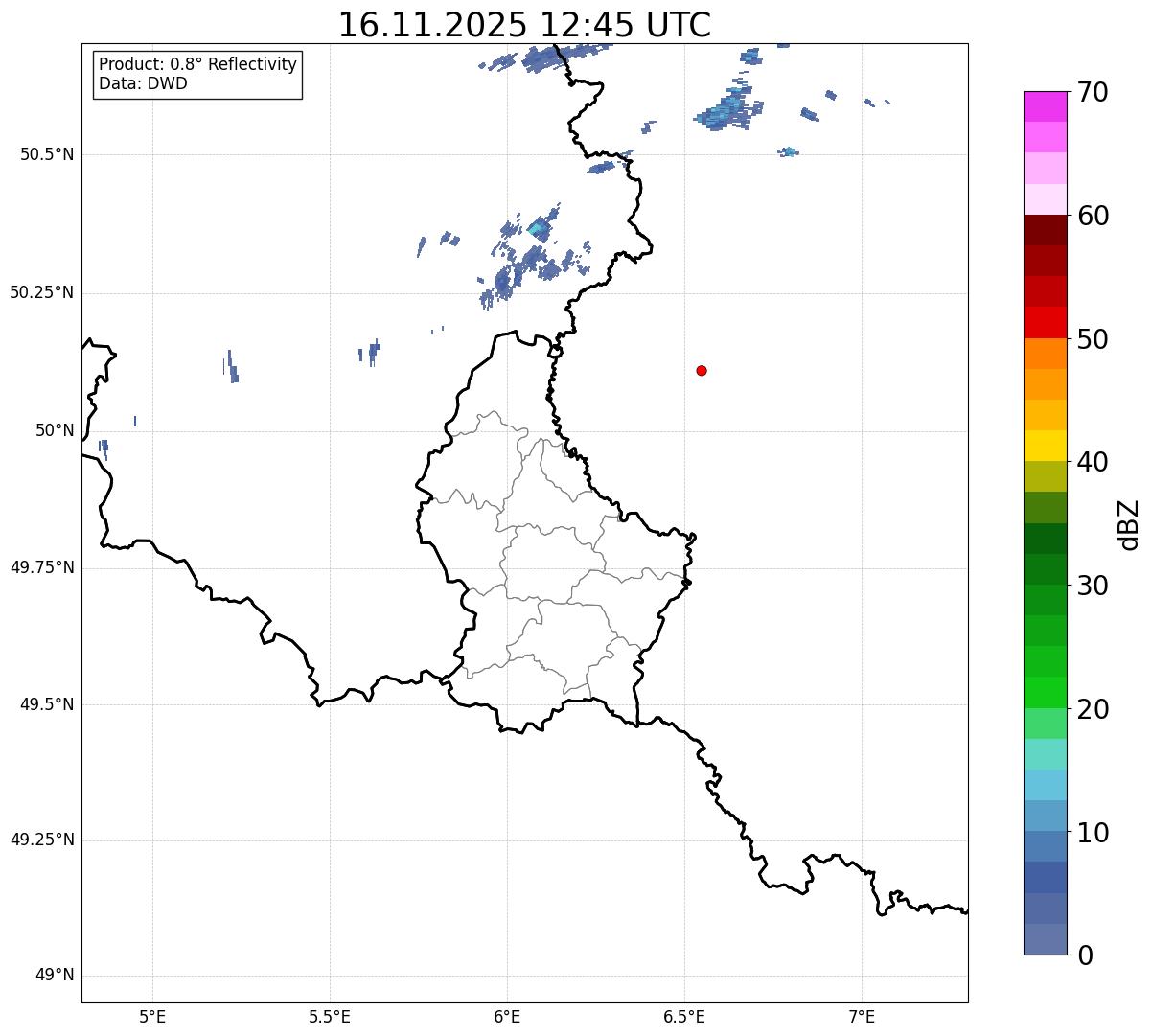Click the 50.5°N latitude label
This screenshot has height=1036, width=1152.
pos(46,154)
